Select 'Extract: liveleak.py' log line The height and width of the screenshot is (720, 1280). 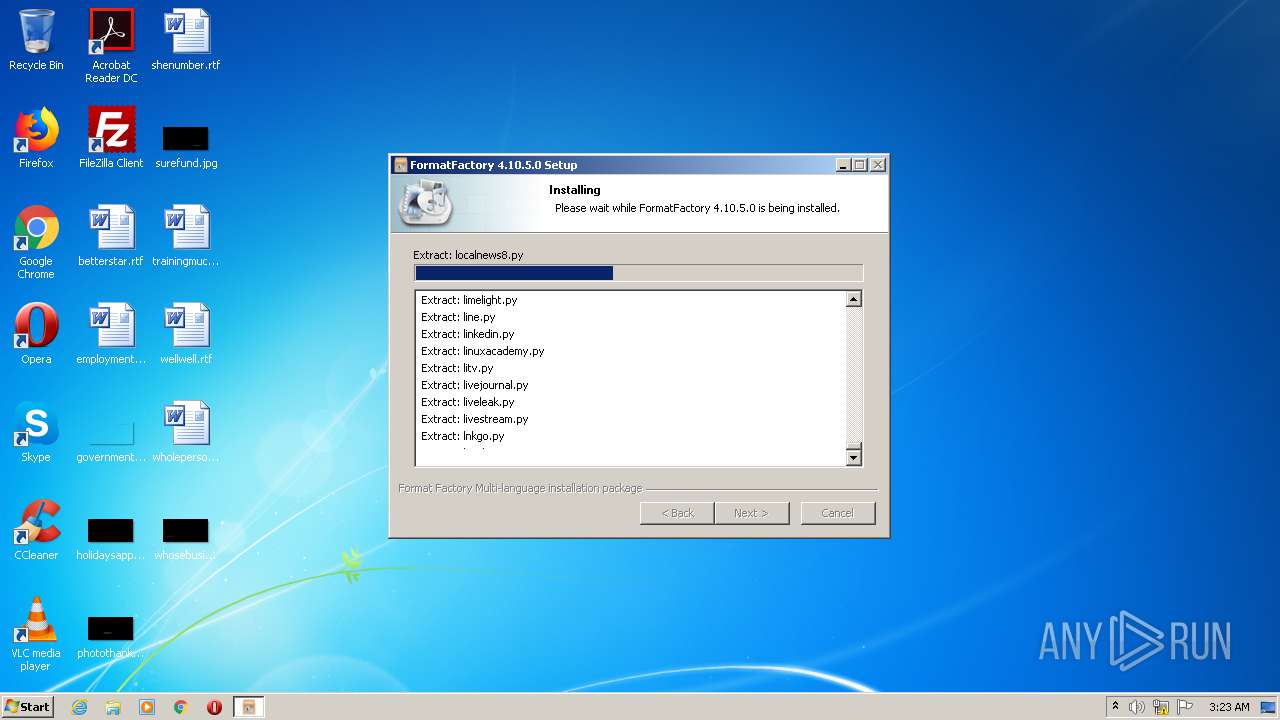point(467,402)
